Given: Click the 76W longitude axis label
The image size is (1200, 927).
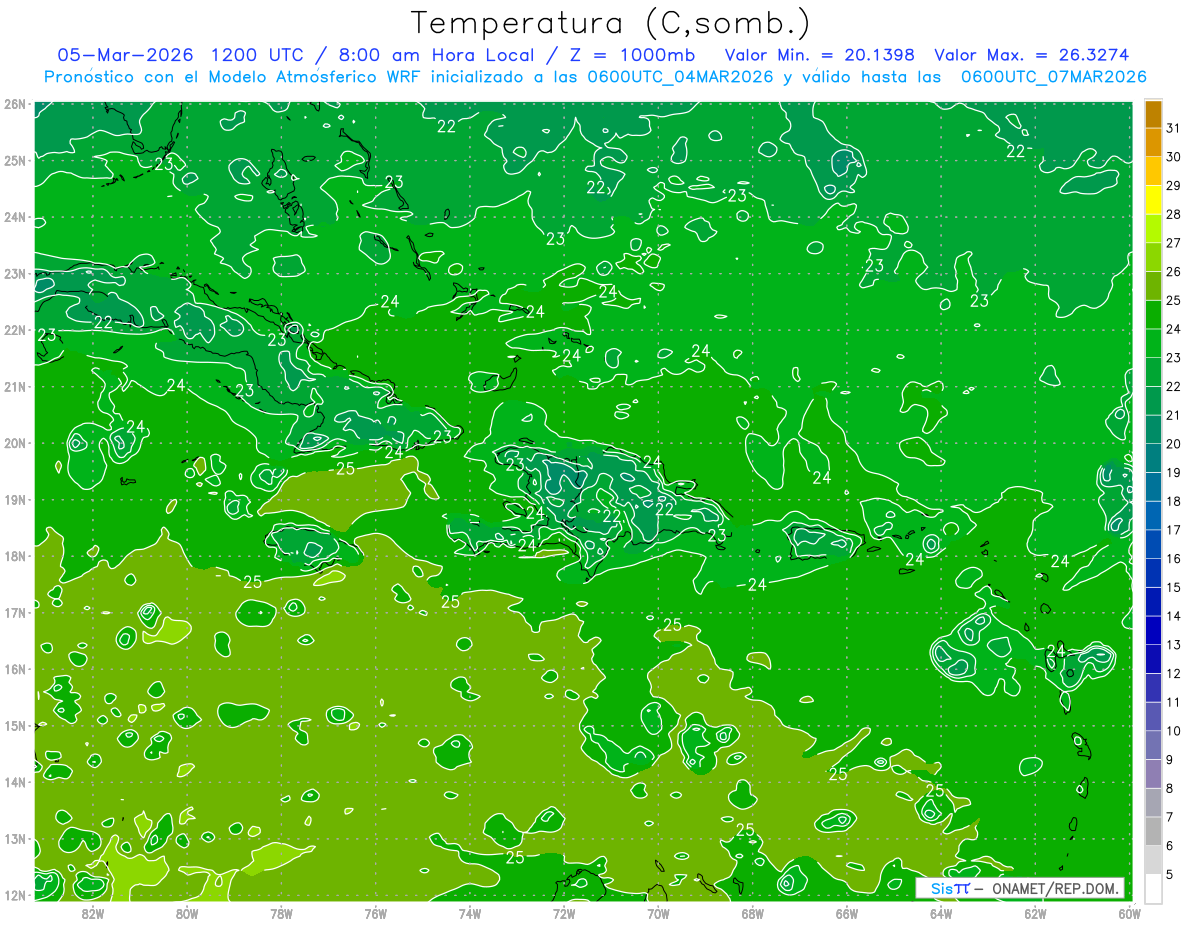Looking at the screenshot, I should 375,913.
